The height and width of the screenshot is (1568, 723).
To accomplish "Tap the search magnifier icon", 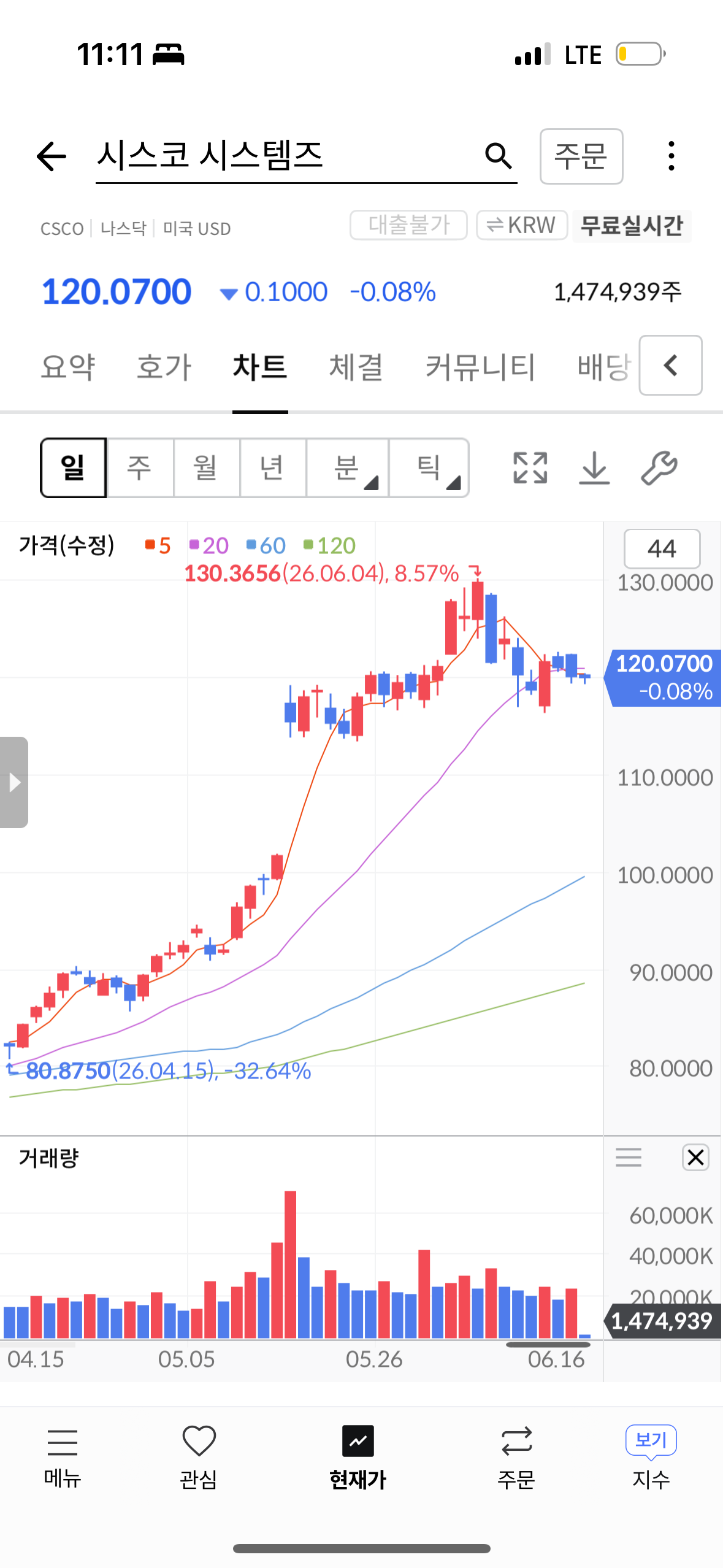I will pyautogui.click(x=498, y=156).
